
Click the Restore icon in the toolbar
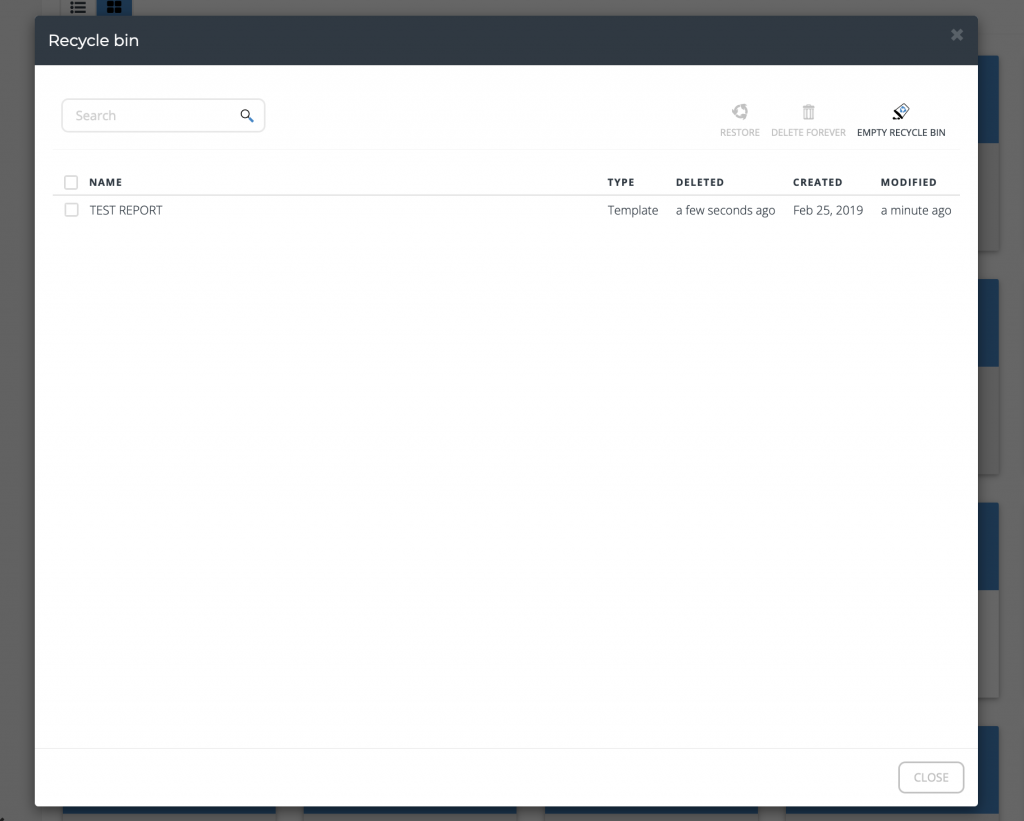point(740,112)
